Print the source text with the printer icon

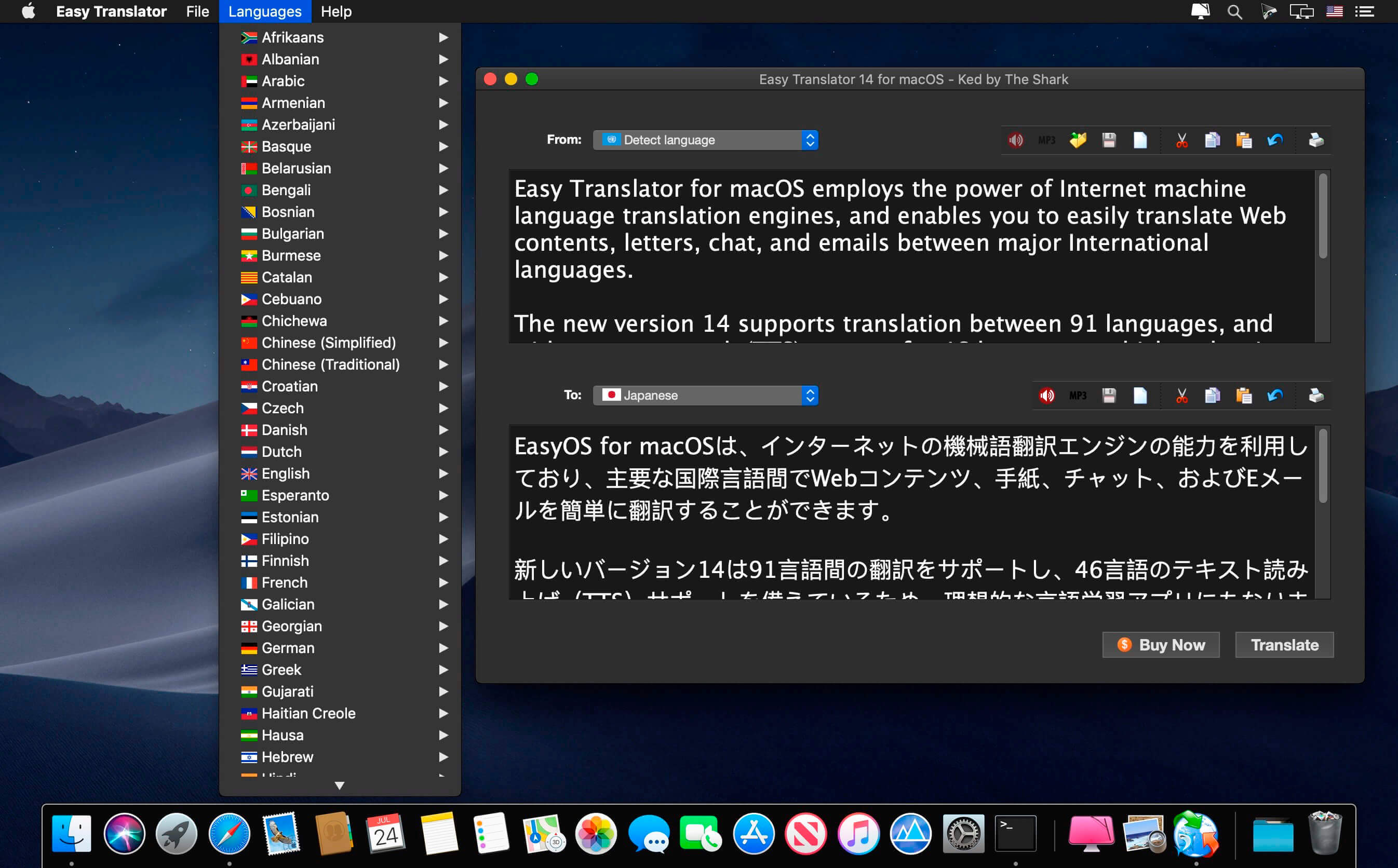pos(1316,140)
